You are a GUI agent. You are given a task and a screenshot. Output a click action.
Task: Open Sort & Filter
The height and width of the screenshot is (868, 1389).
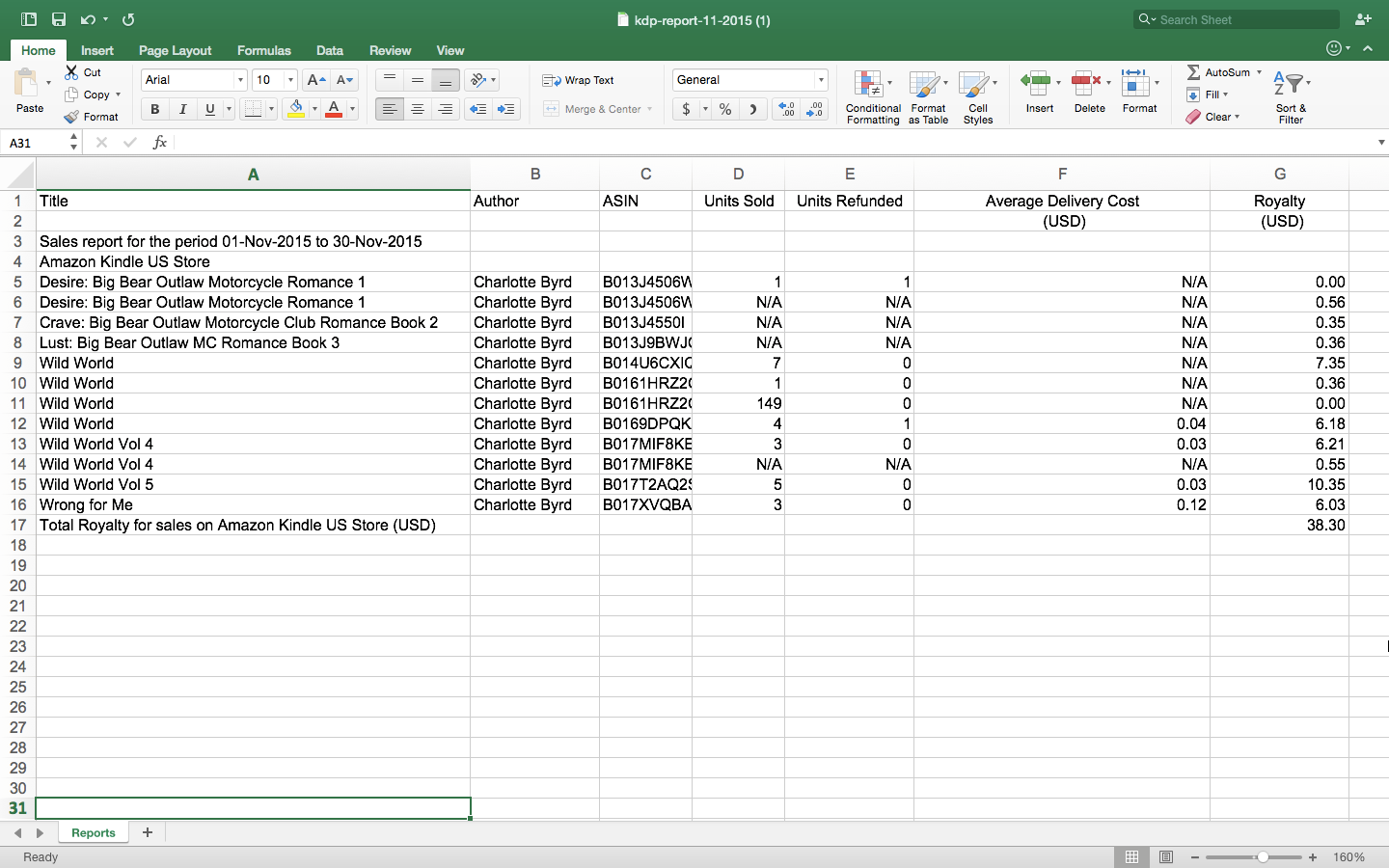pyautogui.click(x=1291, y=96)
